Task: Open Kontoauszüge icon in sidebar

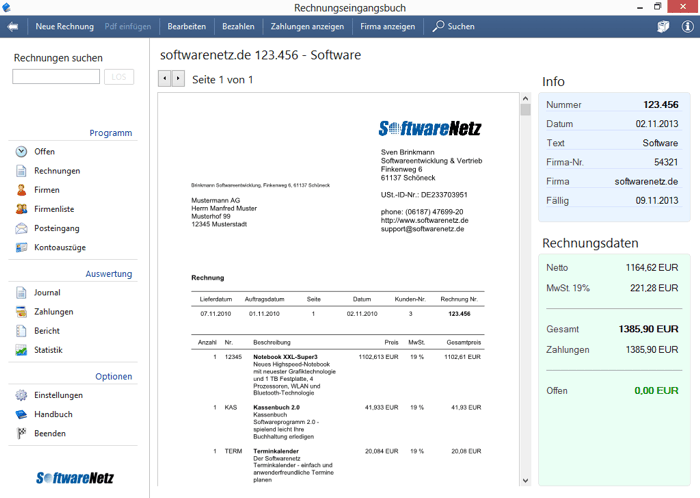Action: tap(21, 247)
